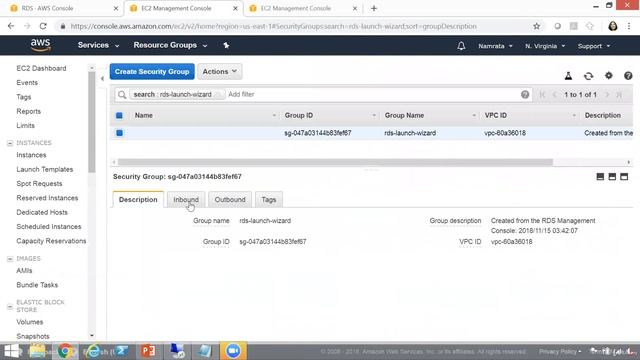Open AMIs in the sidebar
Viewport: 640px width, 360px height.
(x=24, y=271)
